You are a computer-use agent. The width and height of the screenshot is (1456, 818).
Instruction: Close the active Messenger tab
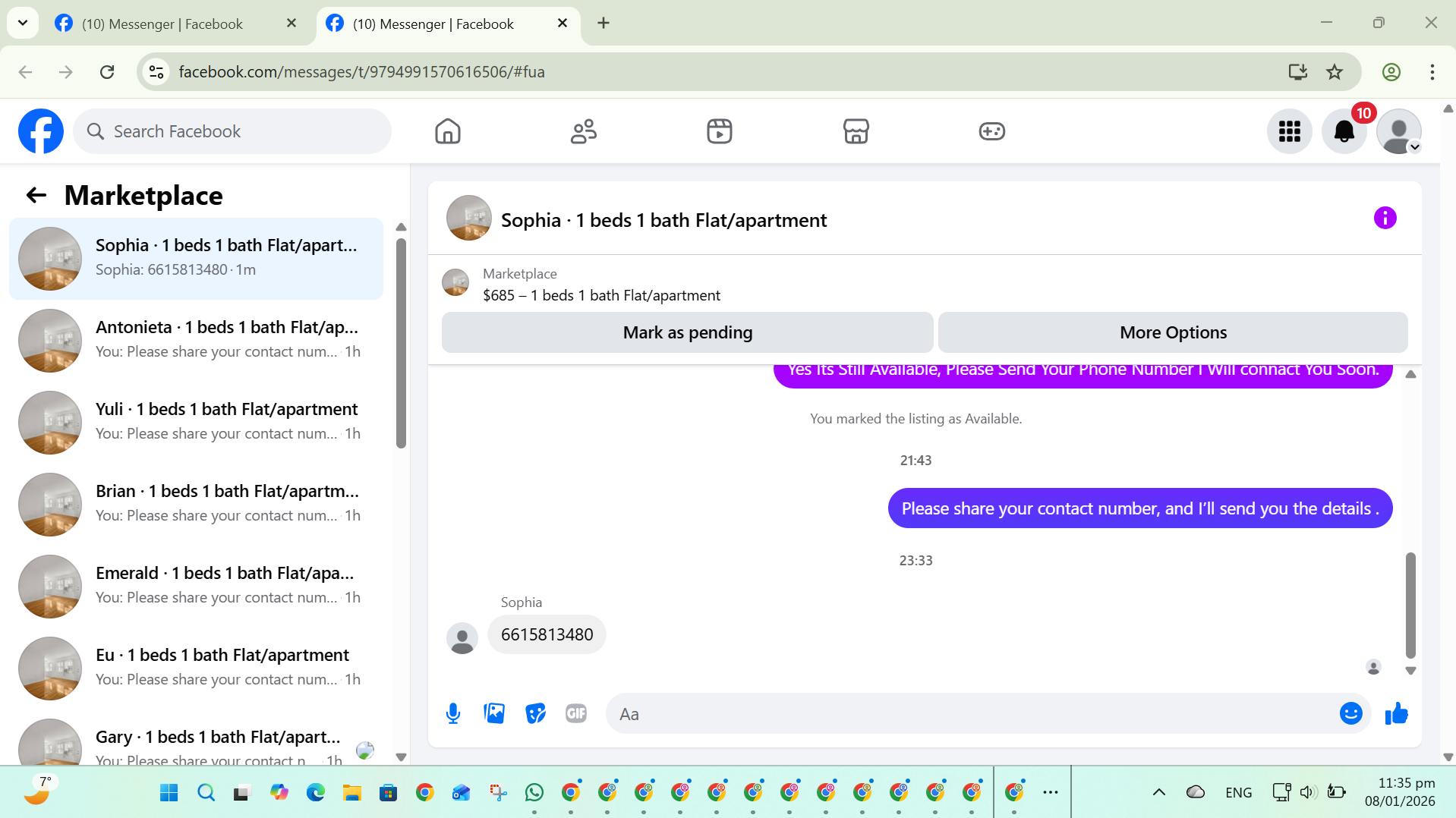[563, 24]
